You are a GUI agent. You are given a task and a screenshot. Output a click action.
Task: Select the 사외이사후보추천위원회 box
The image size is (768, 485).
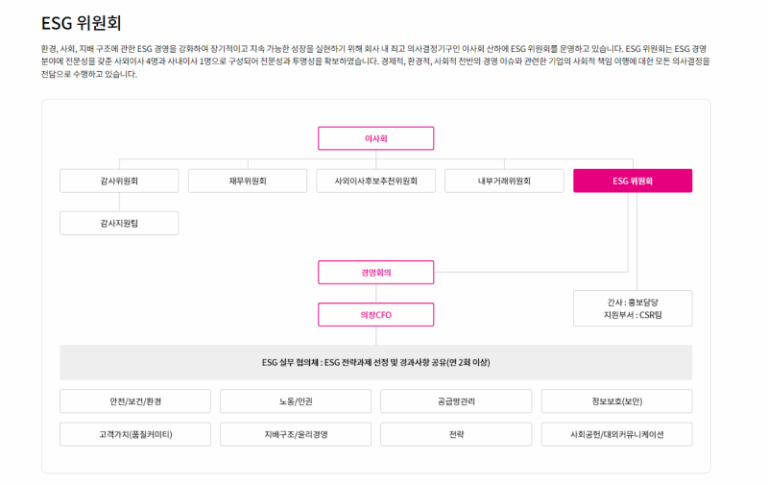tap(376, 181)
